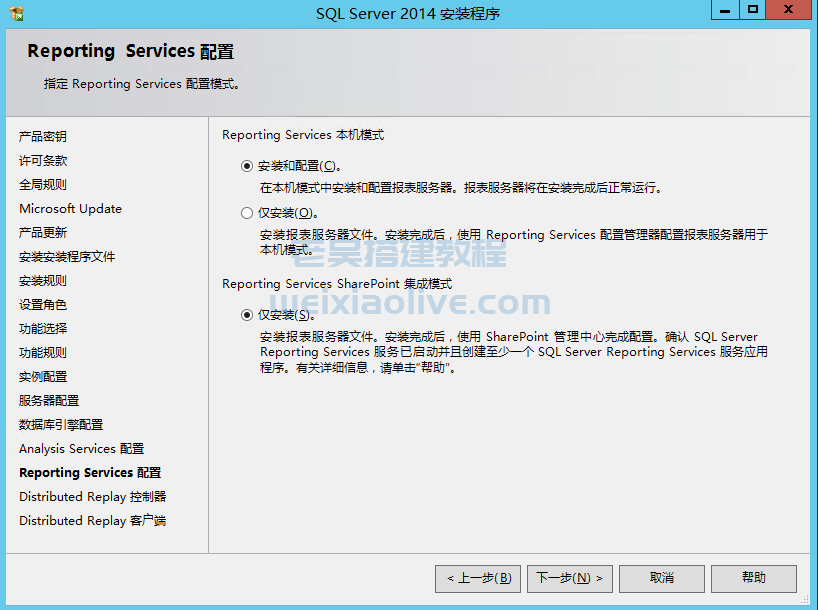Select 服务器配置 step in sidebar
Image resolution: width=818 pixels, height=610 pixels.
(49, 401)
